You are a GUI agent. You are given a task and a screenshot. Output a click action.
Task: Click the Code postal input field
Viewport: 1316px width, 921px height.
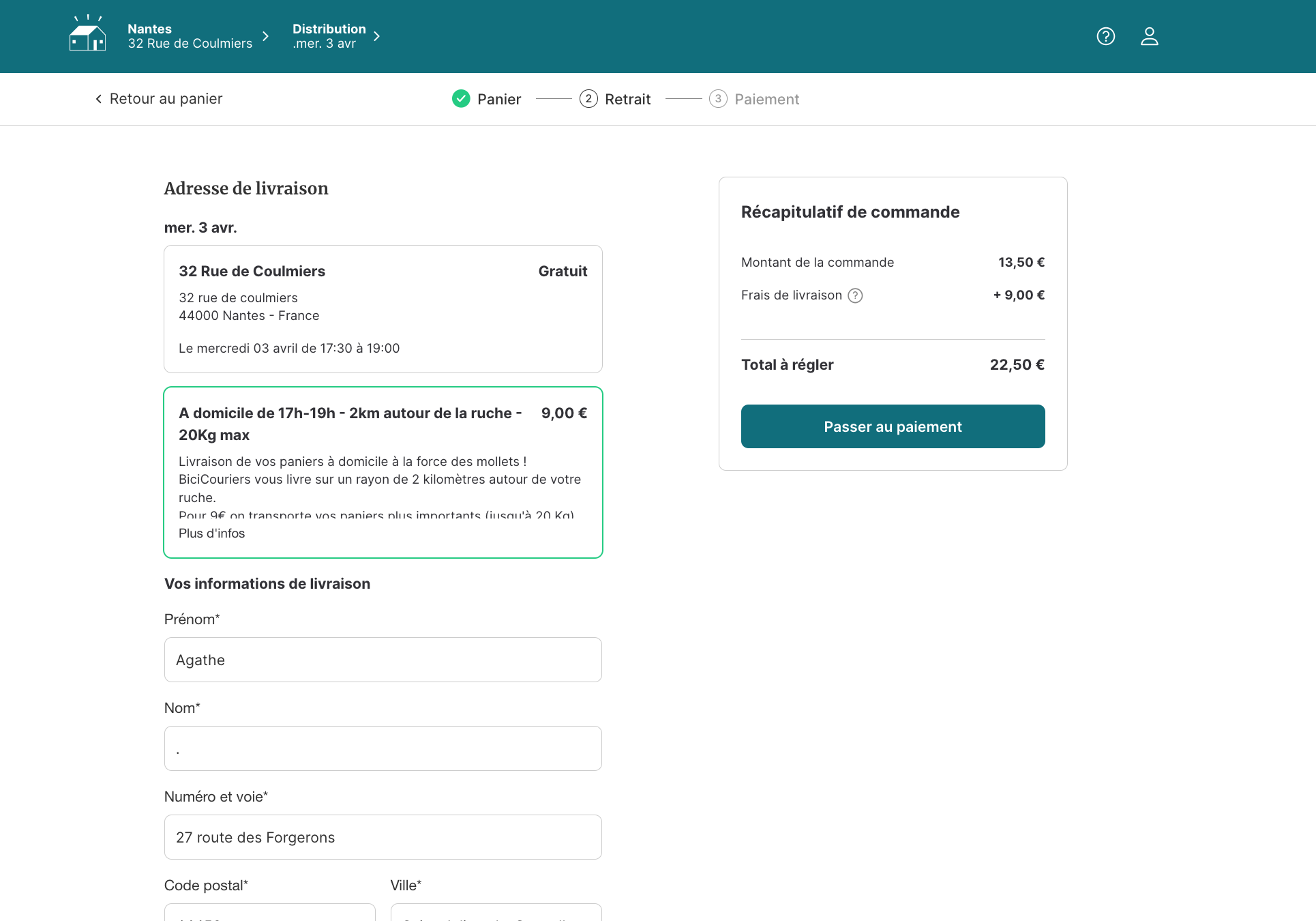(270, 913)
